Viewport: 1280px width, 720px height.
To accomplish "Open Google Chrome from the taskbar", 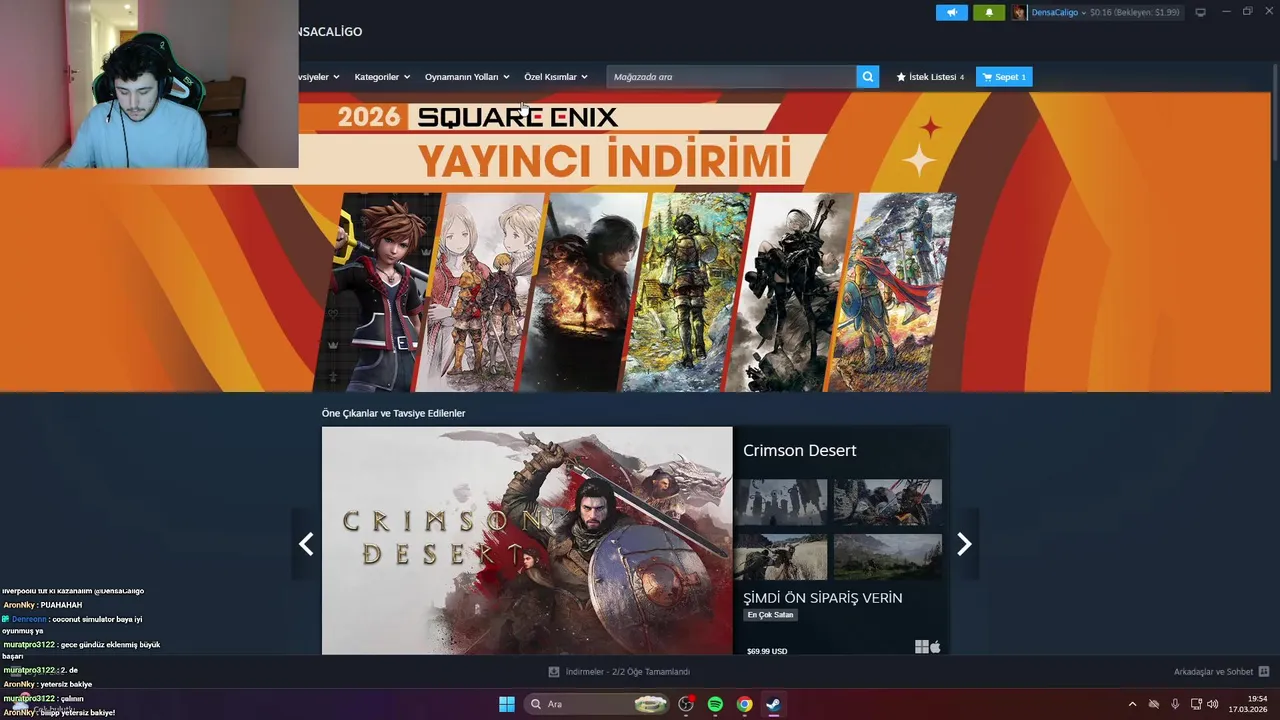I will coord(744,704).
